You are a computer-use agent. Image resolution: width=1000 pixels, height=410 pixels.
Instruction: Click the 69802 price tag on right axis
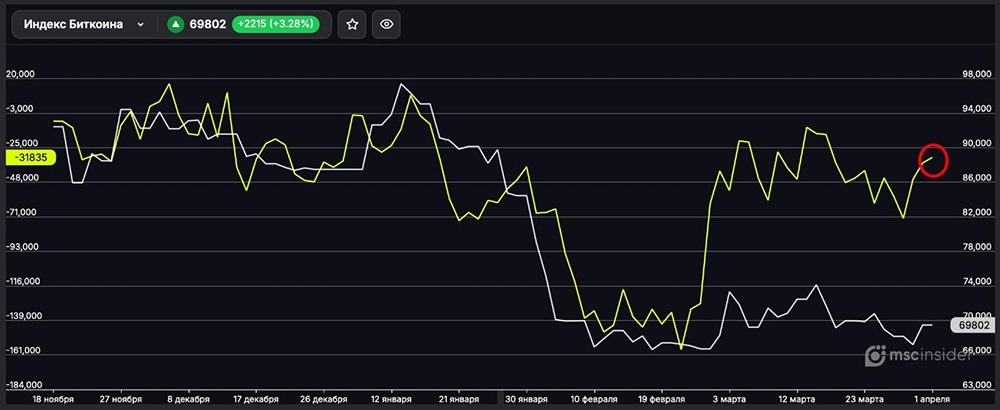(x=973, y=325)
